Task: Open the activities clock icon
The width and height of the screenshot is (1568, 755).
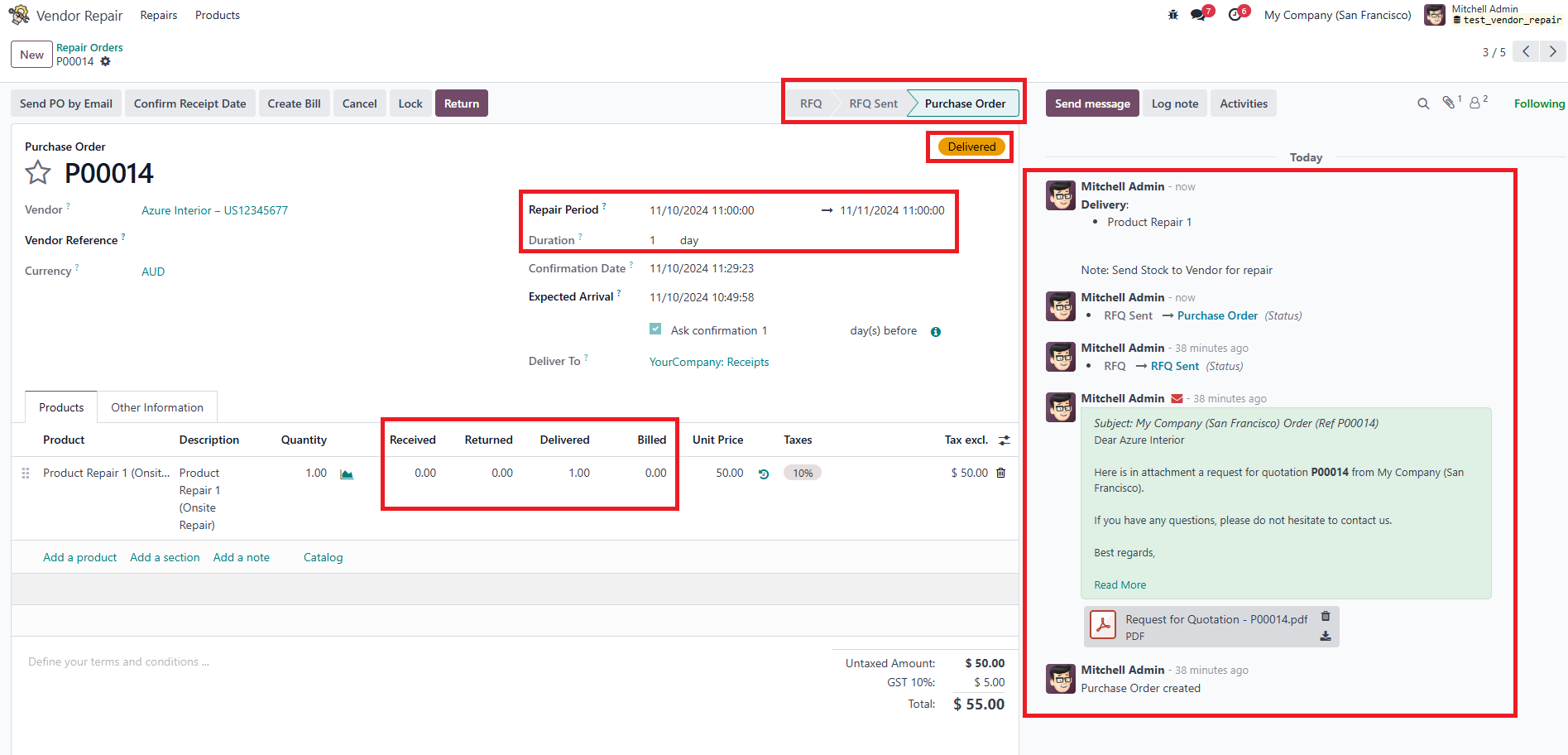Action: pos(1235,15)
